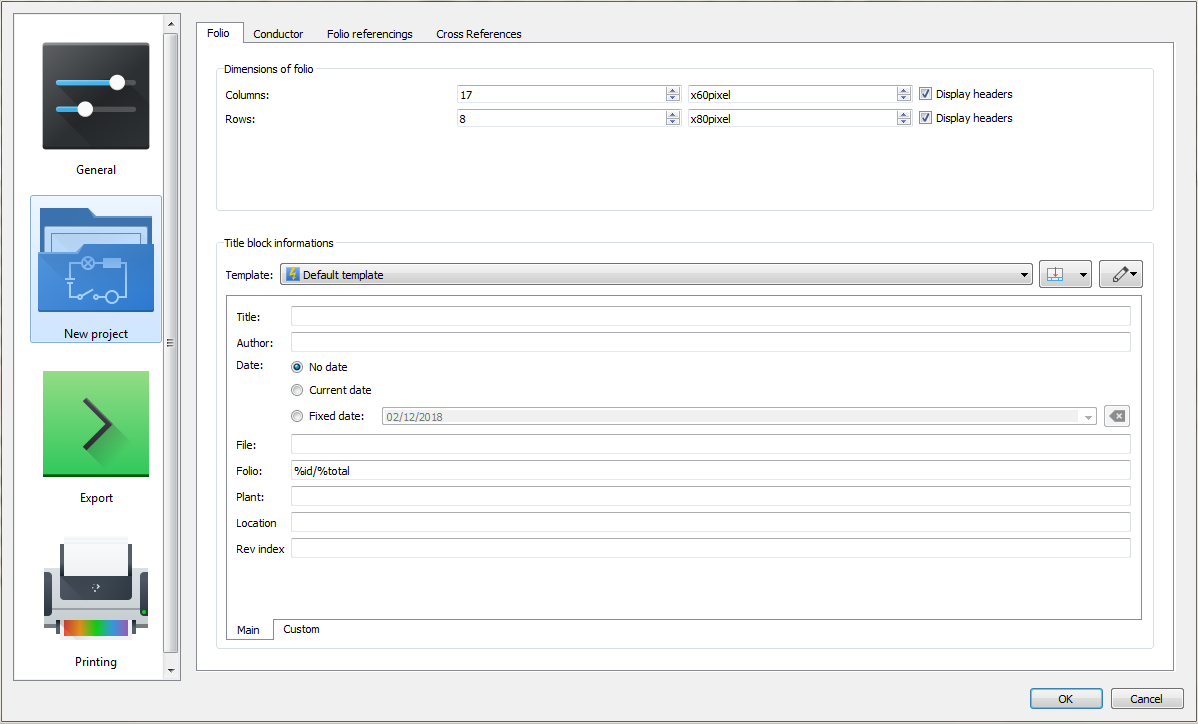Screen dimensions: 1198x724
Task: Click the OK button
Action: click(x=1066, y=699)
